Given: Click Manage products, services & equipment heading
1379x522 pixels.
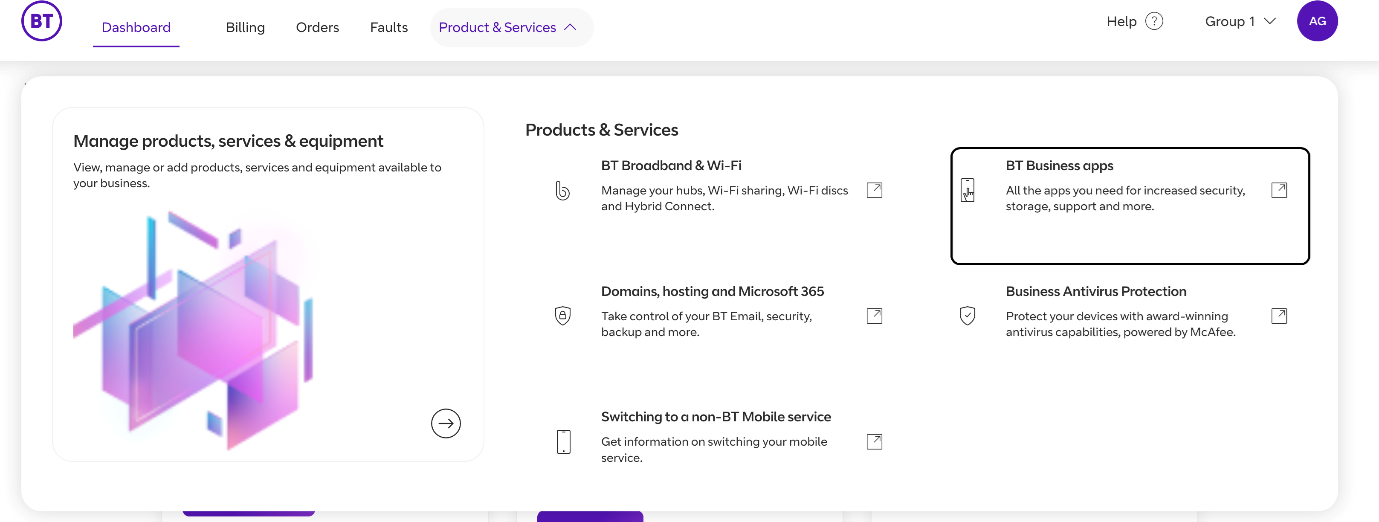Looking at the screenshot, I should tap(229, 141).
